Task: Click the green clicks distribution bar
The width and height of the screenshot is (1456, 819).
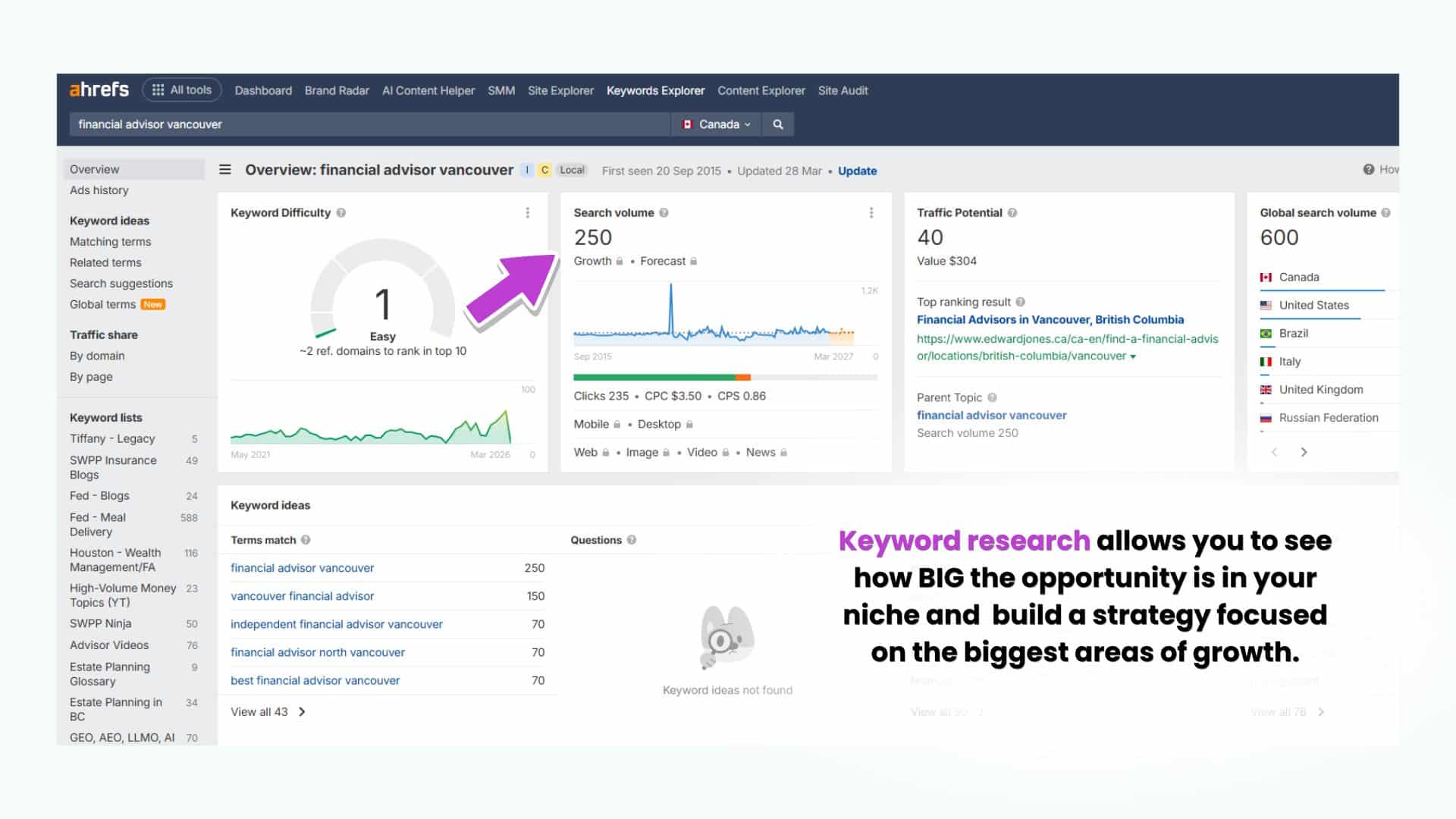Action: click(x=652, y=376)
